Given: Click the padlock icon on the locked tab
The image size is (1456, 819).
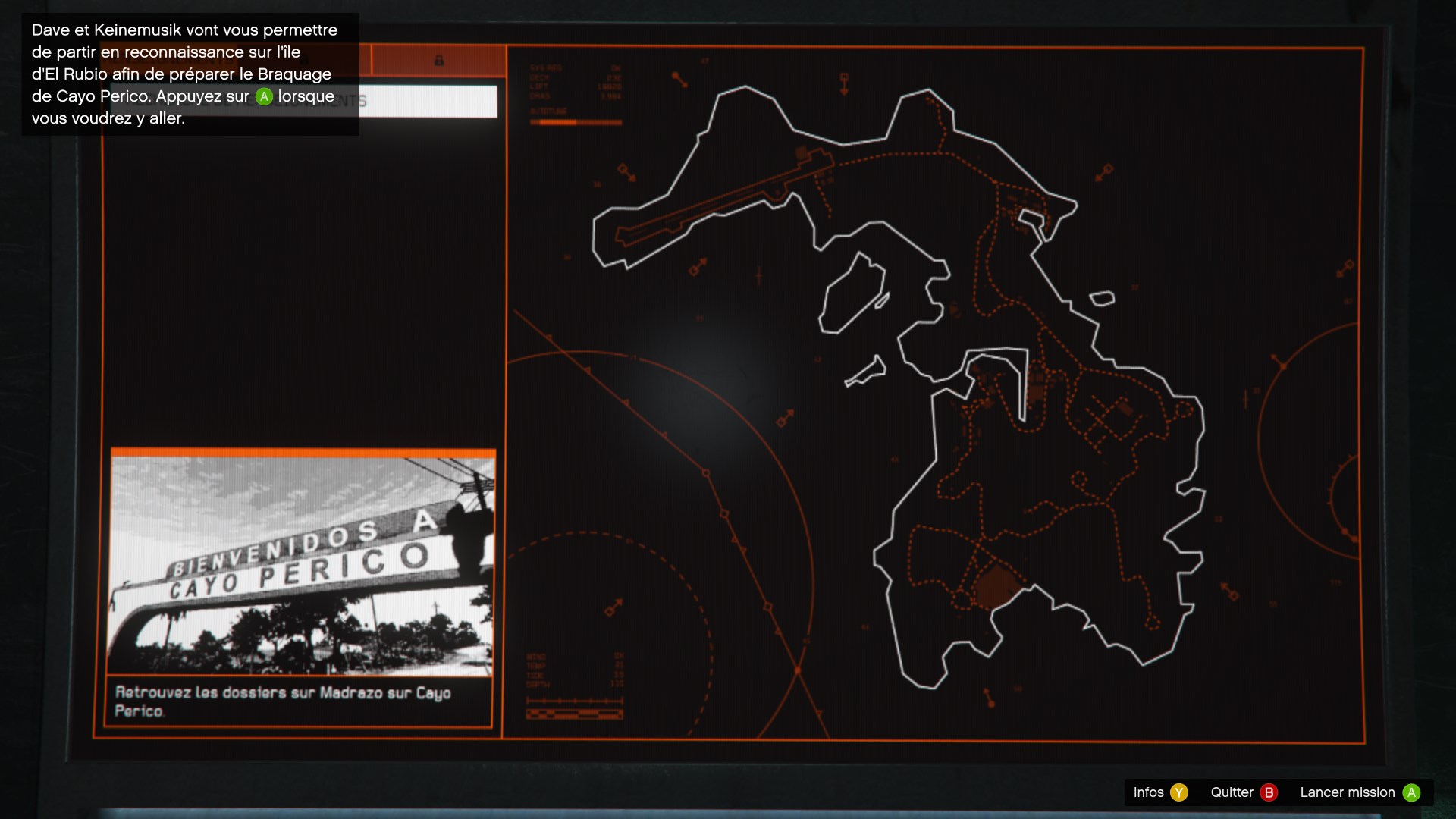Looking at the screenshot, I should (438, 59).
